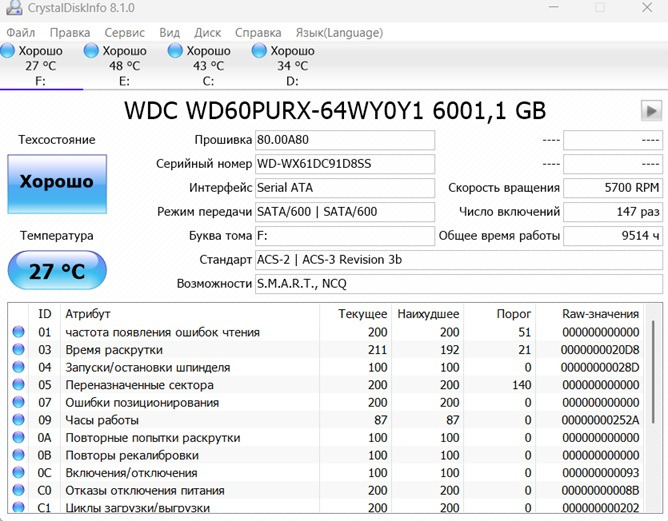This screenshot has height=521, width=668.
Task: Select drive D: status orb at 34 °C
Action: pos(260,51)
